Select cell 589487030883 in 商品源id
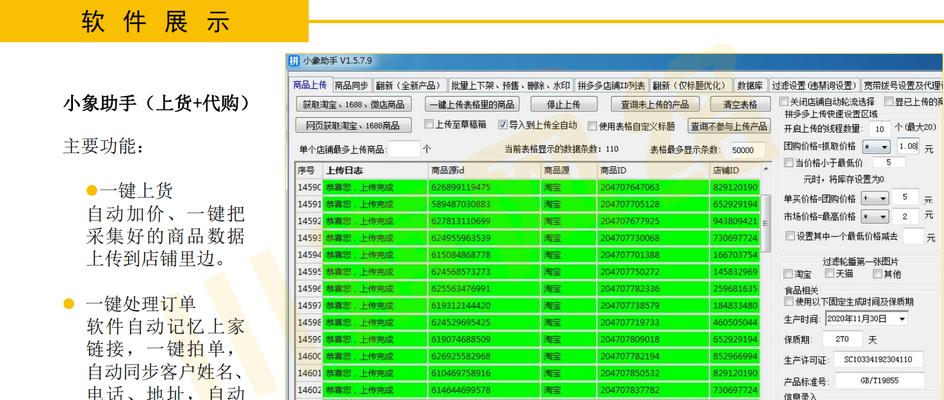944x400 pixels. click(484, 204)
